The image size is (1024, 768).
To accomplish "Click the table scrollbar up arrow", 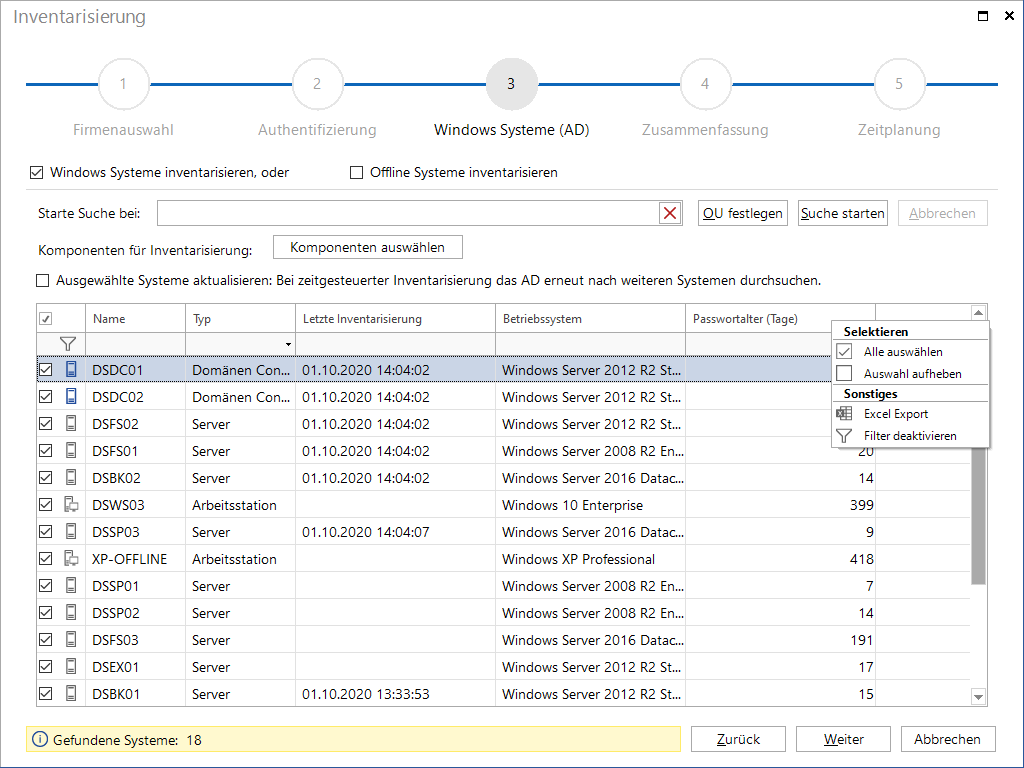I will click(x=978, y=313).
